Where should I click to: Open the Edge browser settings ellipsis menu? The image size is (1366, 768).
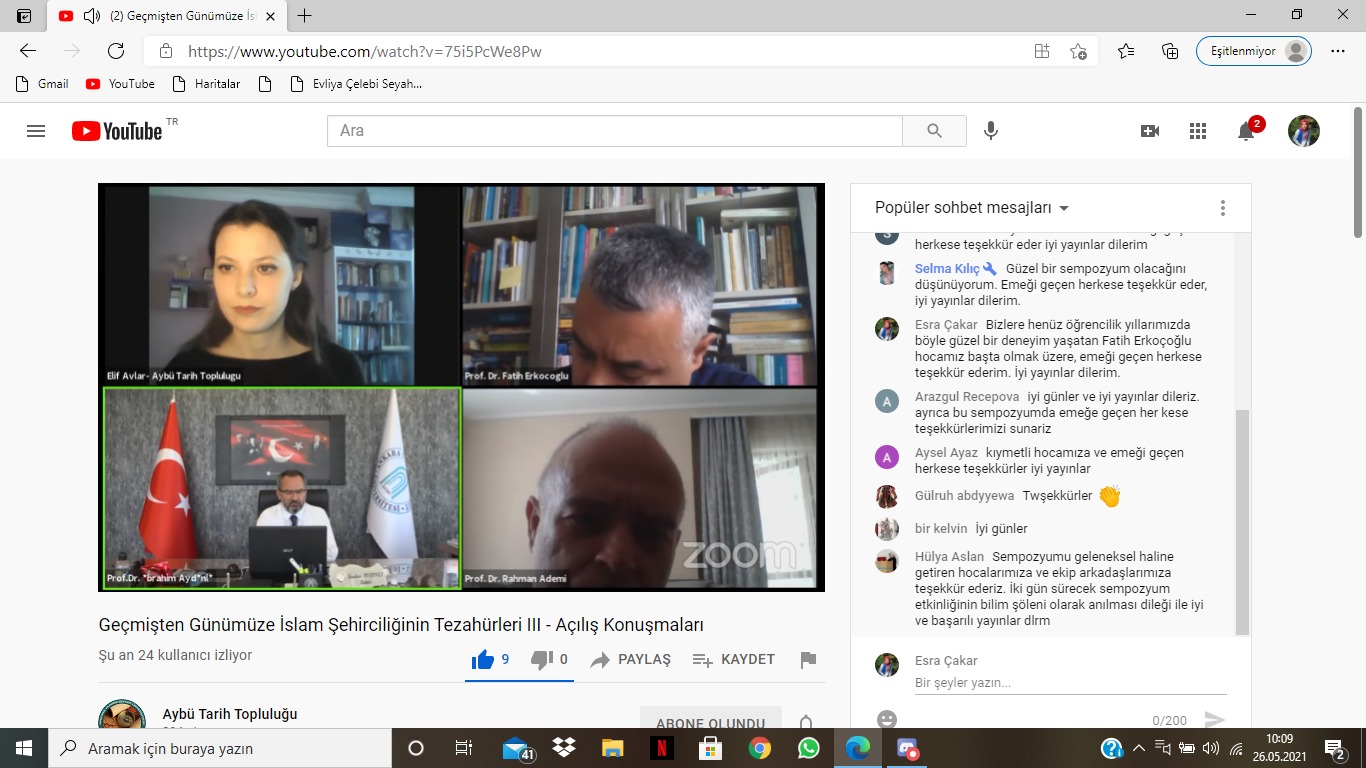1338,51
